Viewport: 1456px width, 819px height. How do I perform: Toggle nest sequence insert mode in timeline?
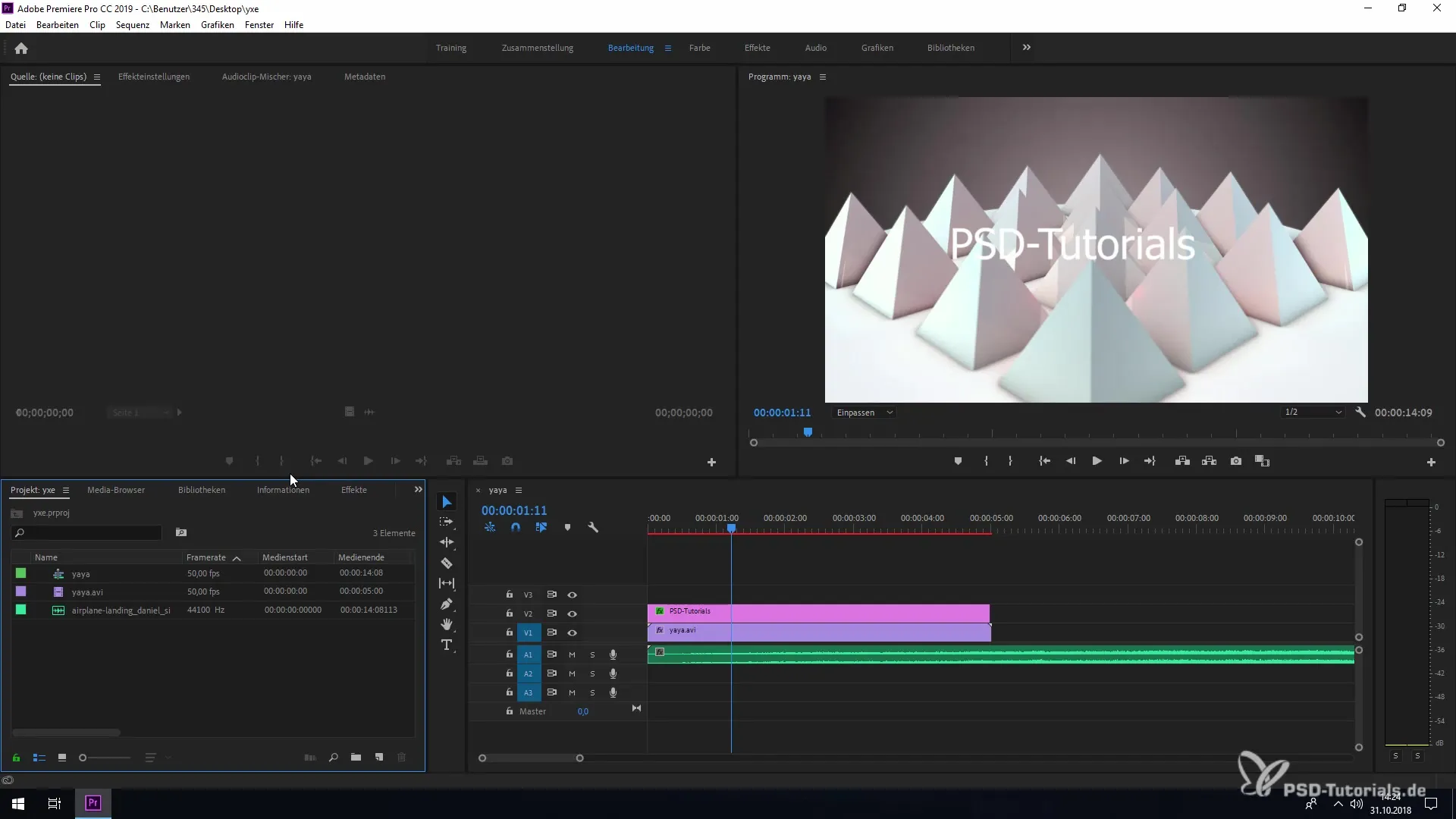490,527
